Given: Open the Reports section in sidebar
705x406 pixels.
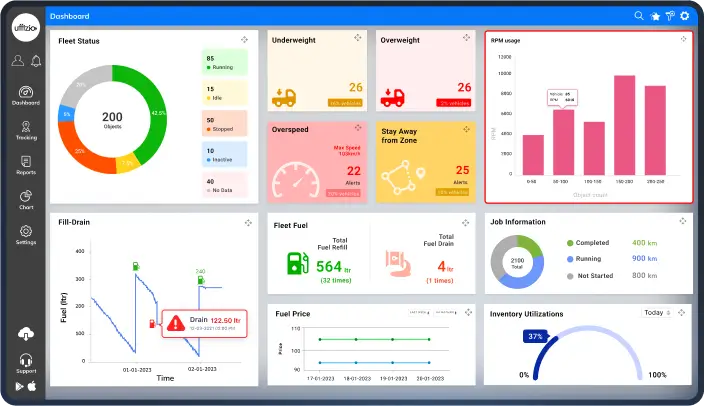Looking at the screenshot, I should point(26,165).
